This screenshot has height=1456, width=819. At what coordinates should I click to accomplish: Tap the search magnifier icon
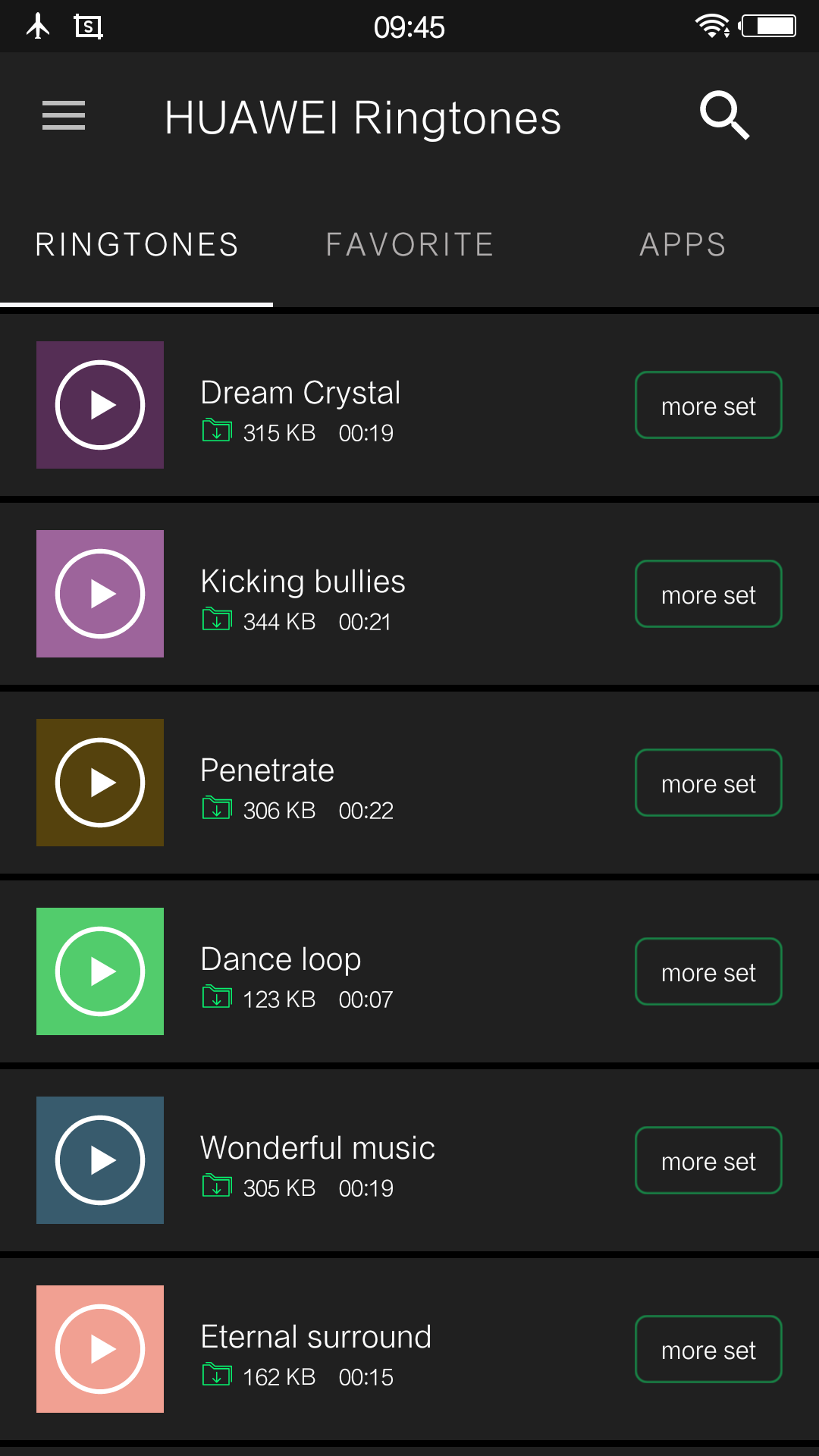pyautogui.click(x=724, y=116)
